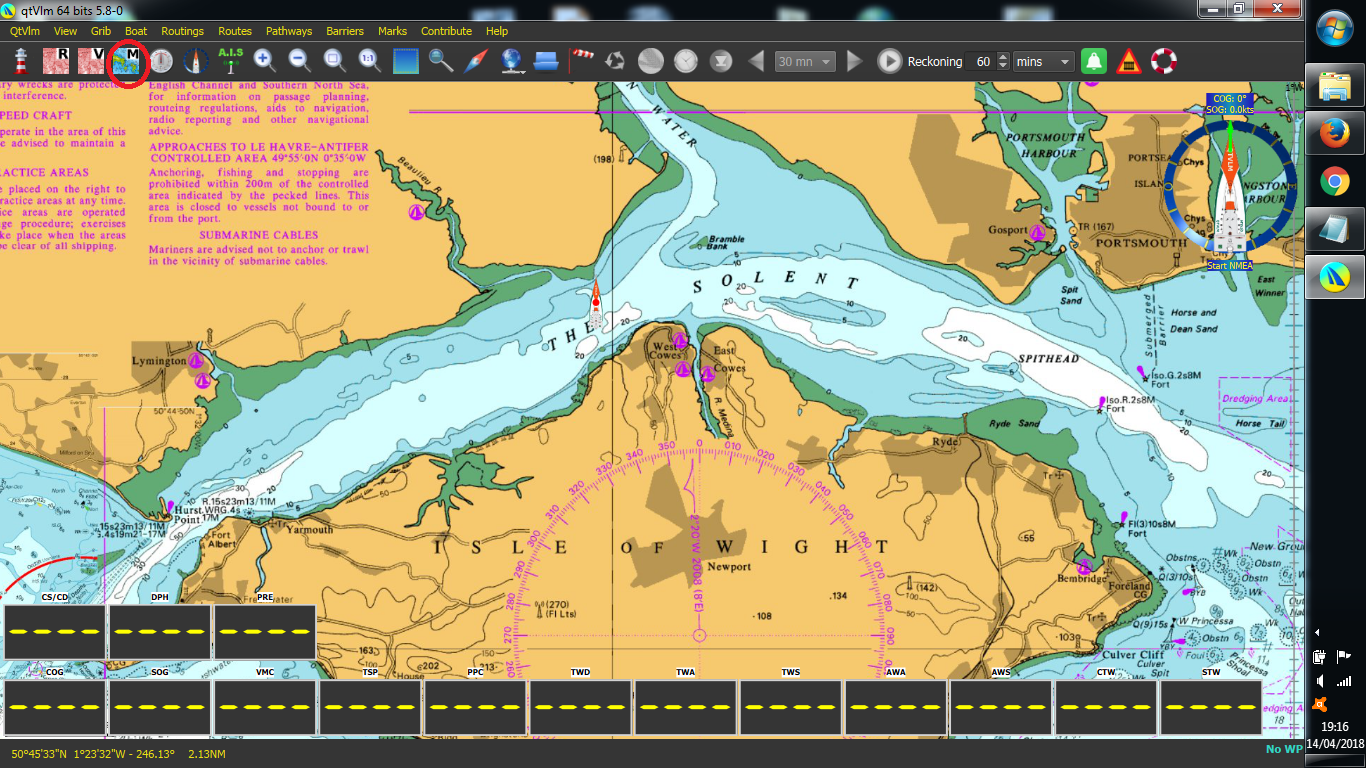
Task: Open the mins units dropdown
Action: pos(1044,62)
